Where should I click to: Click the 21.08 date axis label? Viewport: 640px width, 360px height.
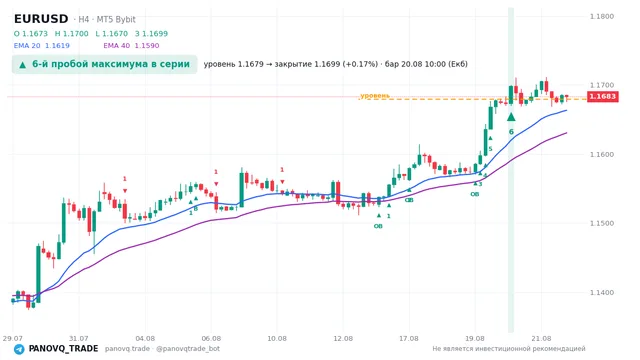pyautogui.click(x=541, y=338)
